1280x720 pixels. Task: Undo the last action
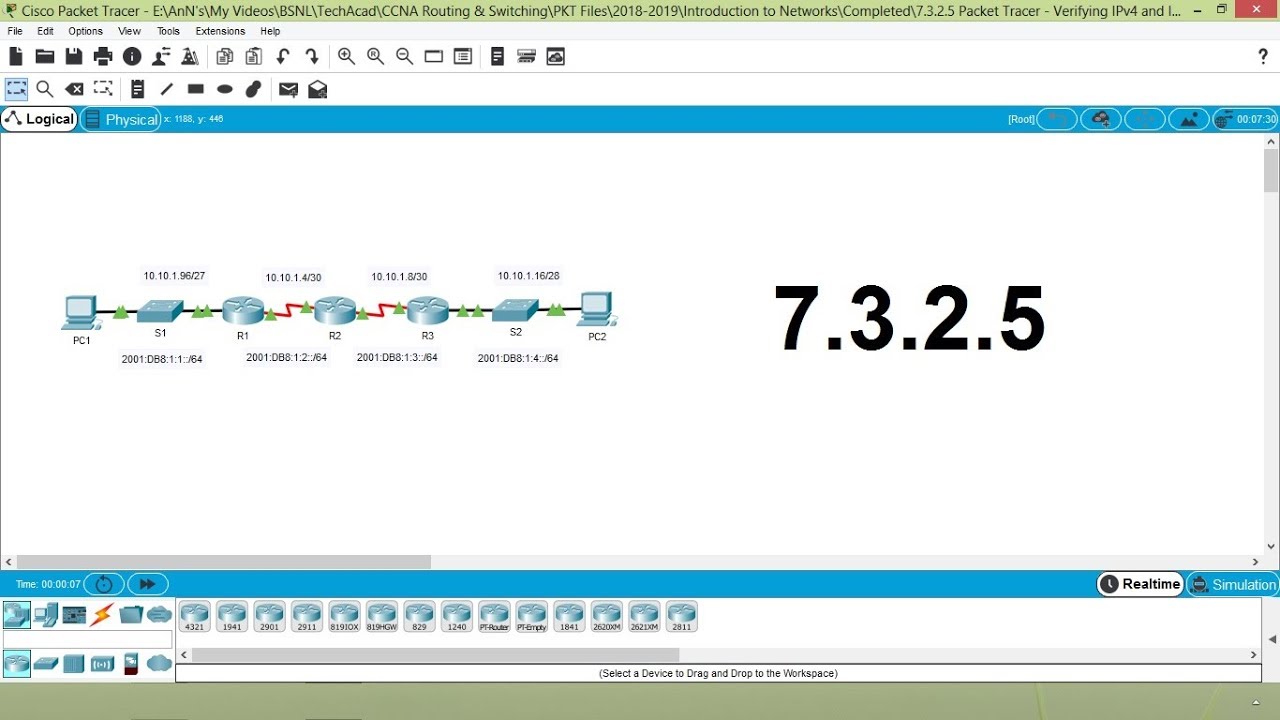tap(283, 56)
